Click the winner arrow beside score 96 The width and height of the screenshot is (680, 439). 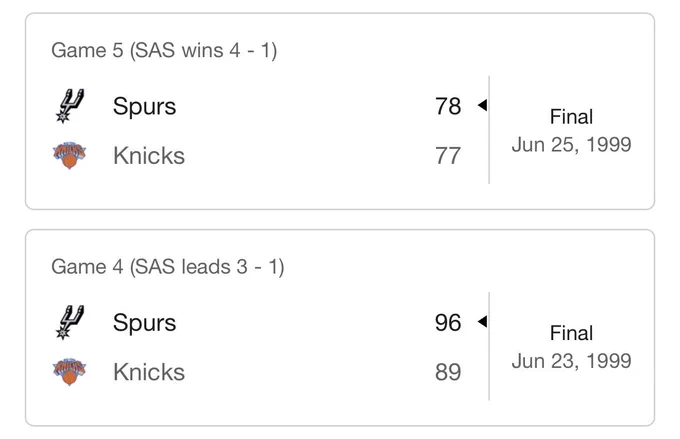pyautogui.click(x=482, y=321)
